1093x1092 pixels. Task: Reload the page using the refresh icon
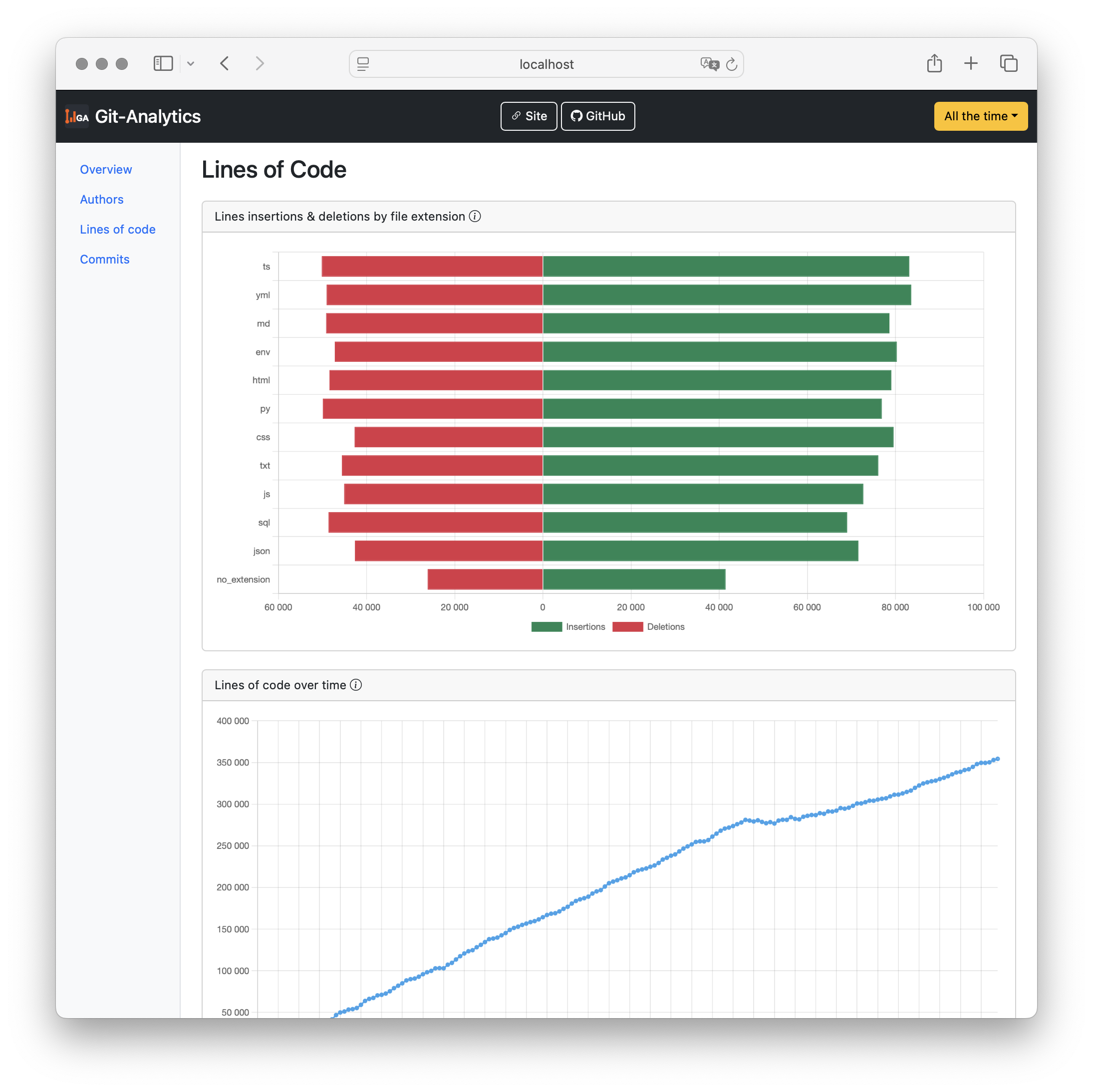[732, 64]
